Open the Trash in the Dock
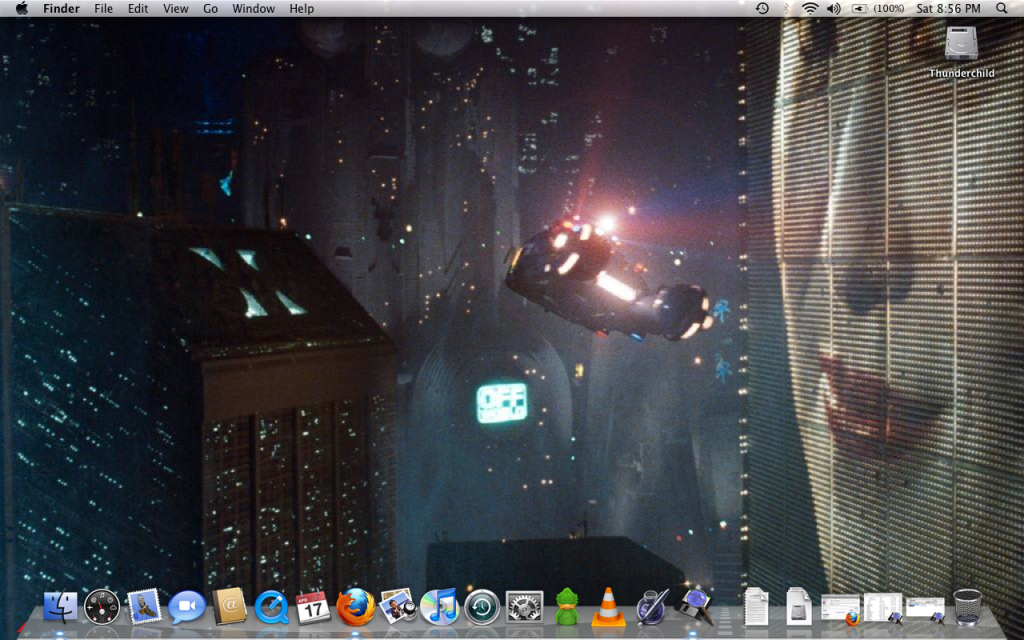 [x=967, y=607]
